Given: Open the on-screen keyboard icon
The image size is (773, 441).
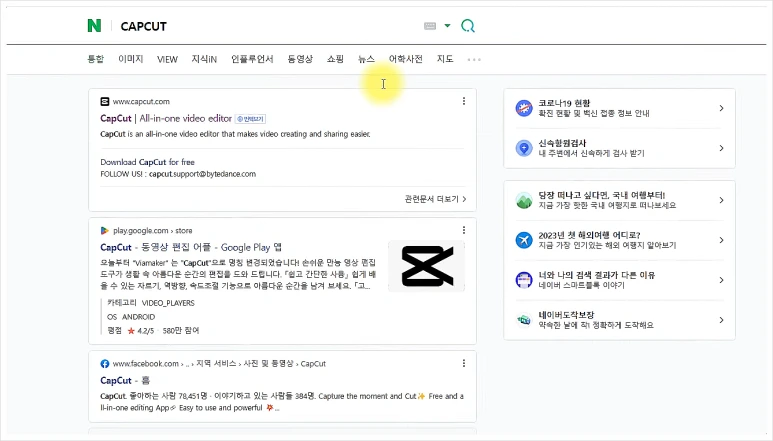Looking at the screenshot, I should click(430, 26).
